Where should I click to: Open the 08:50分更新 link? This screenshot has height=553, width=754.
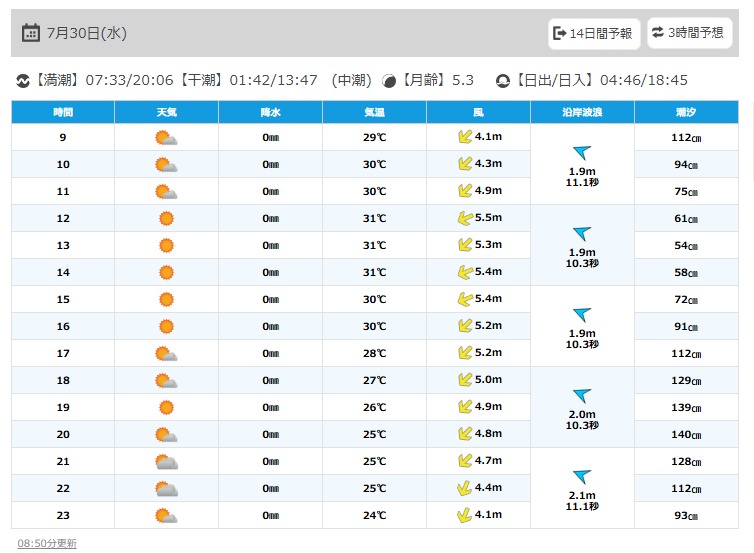click(47, 543)
